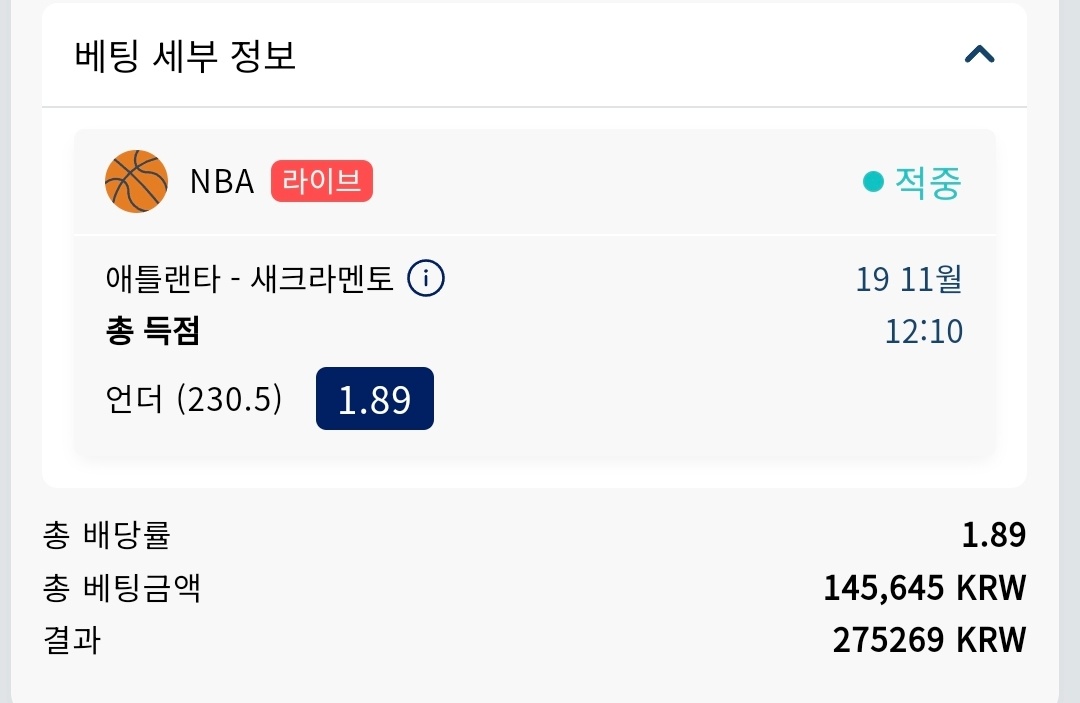Collapse the 베팅 세부 정보 section chevron
The height and width of the screenshot is (703, 1080).
click(979, 55)
